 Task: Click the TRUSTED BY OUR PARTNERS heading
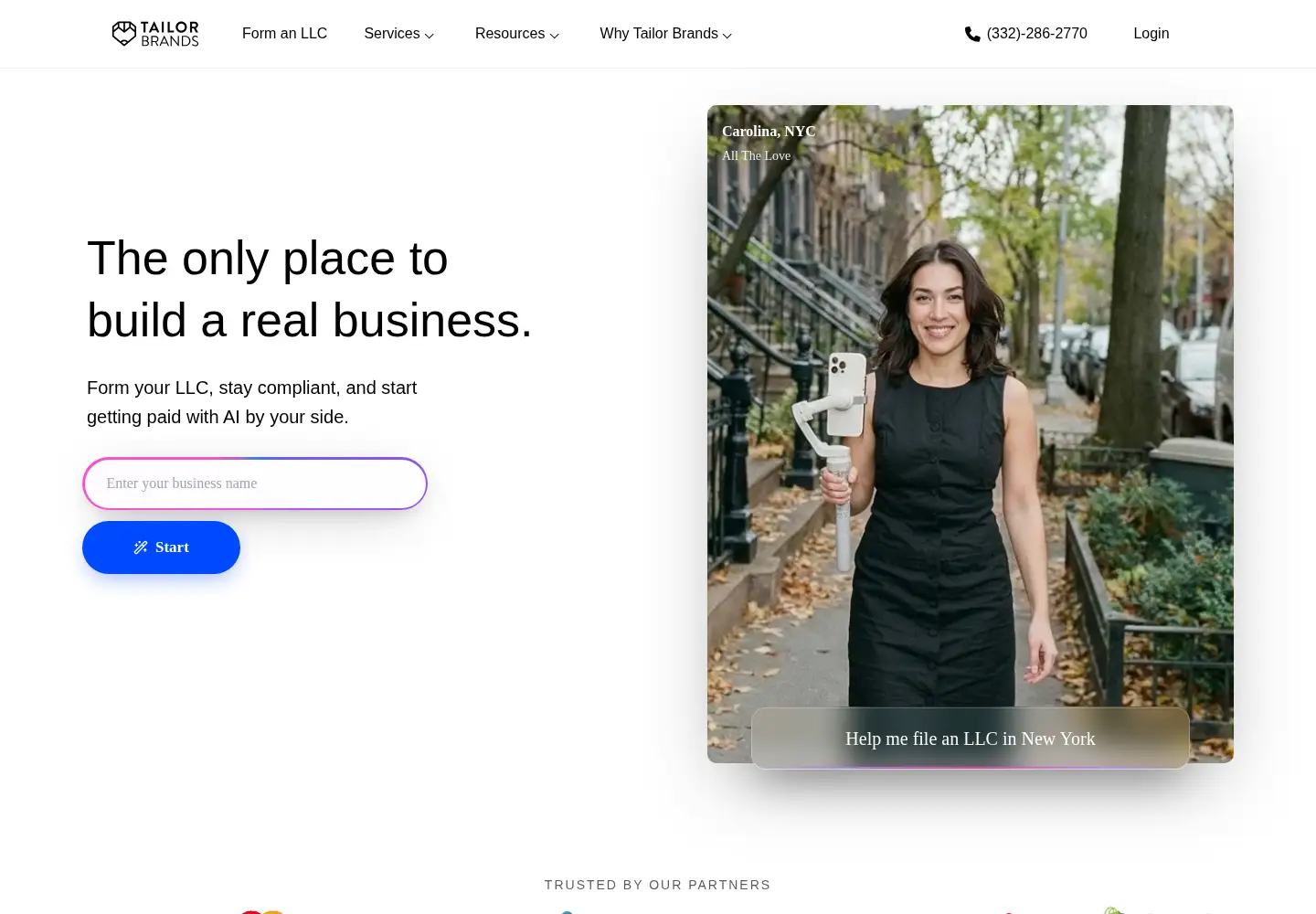[658, 885]
